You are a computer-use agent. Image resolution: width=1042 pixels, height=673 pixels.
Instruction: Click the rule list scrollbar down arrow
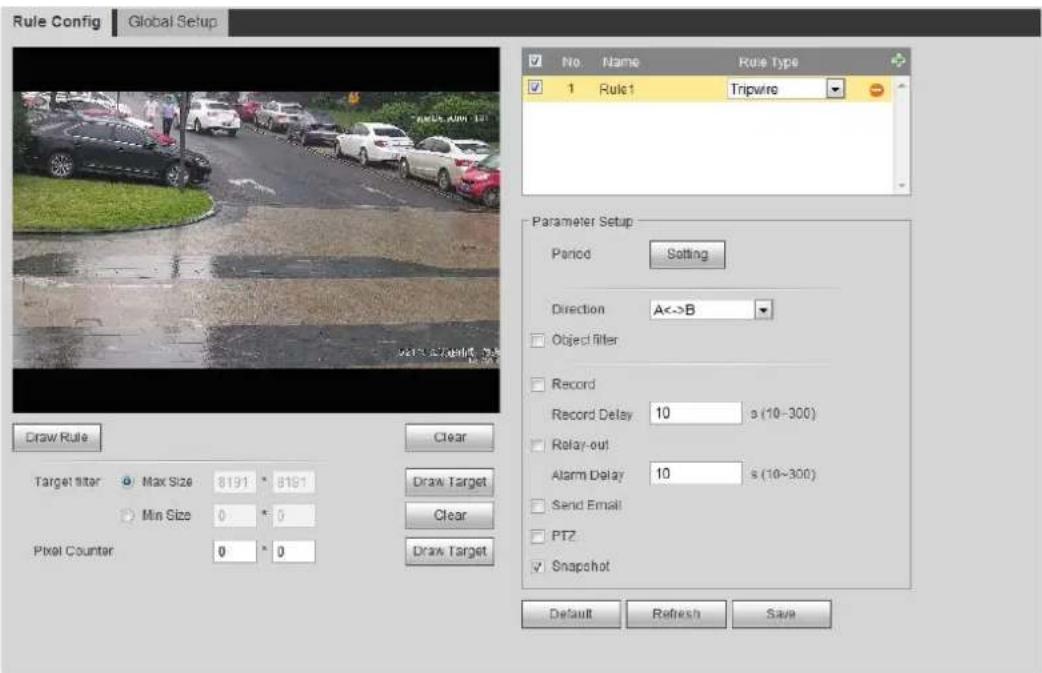(x=902, y=186)
